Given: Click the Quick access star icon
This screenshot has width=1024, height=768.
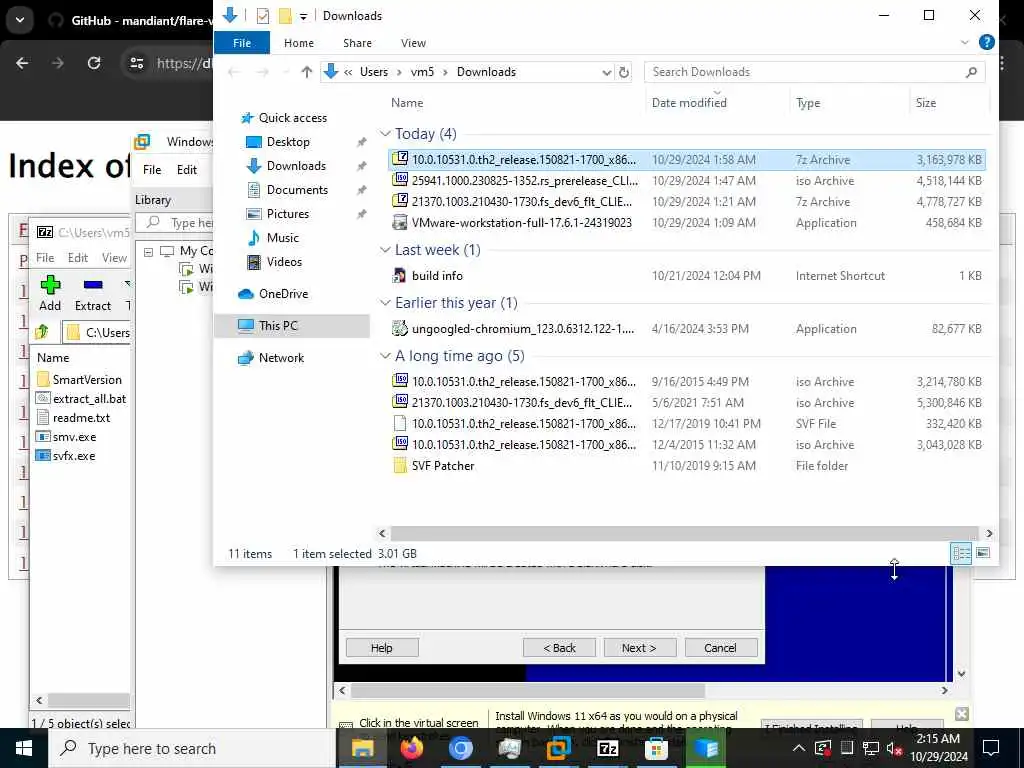Looking at the screenshot, I should (246, 118).
